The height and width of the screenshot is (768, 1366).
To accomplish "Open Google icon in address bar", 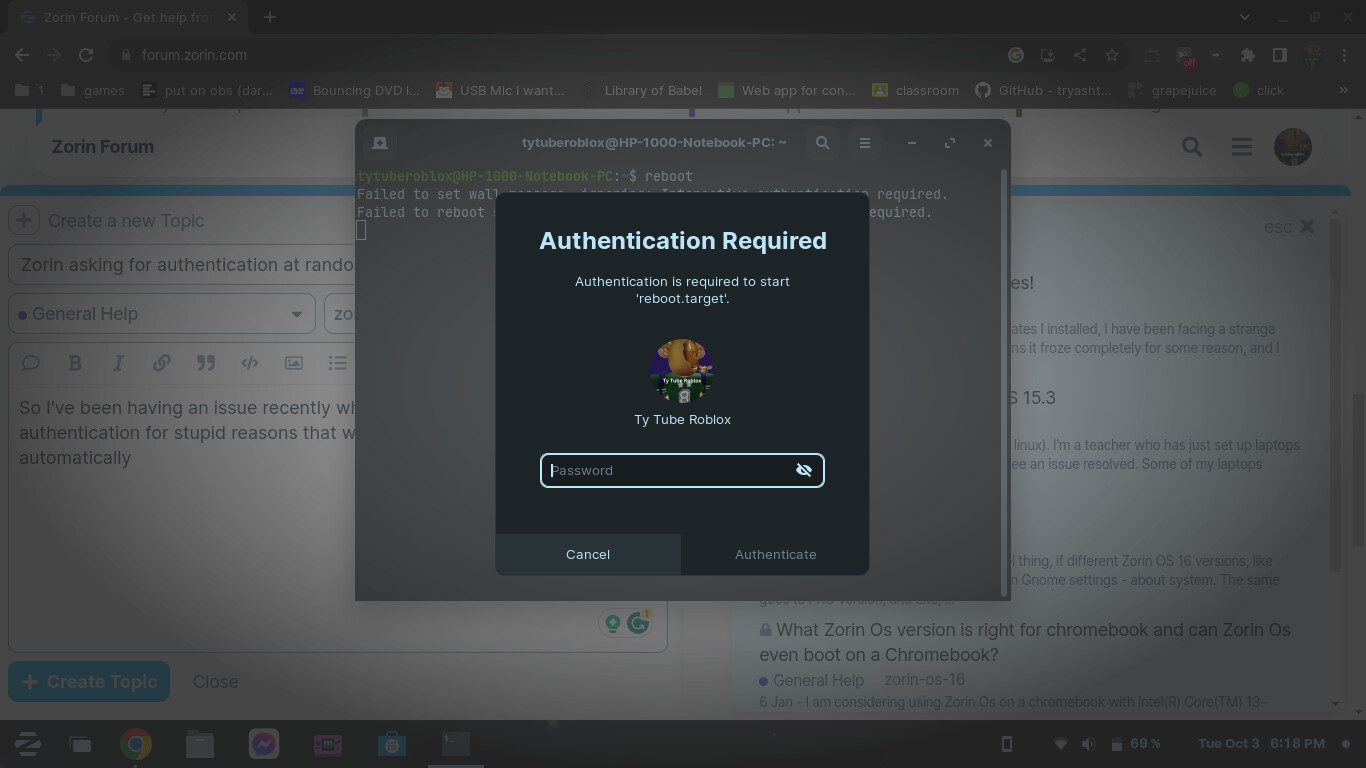I will tap(1015, 55).
